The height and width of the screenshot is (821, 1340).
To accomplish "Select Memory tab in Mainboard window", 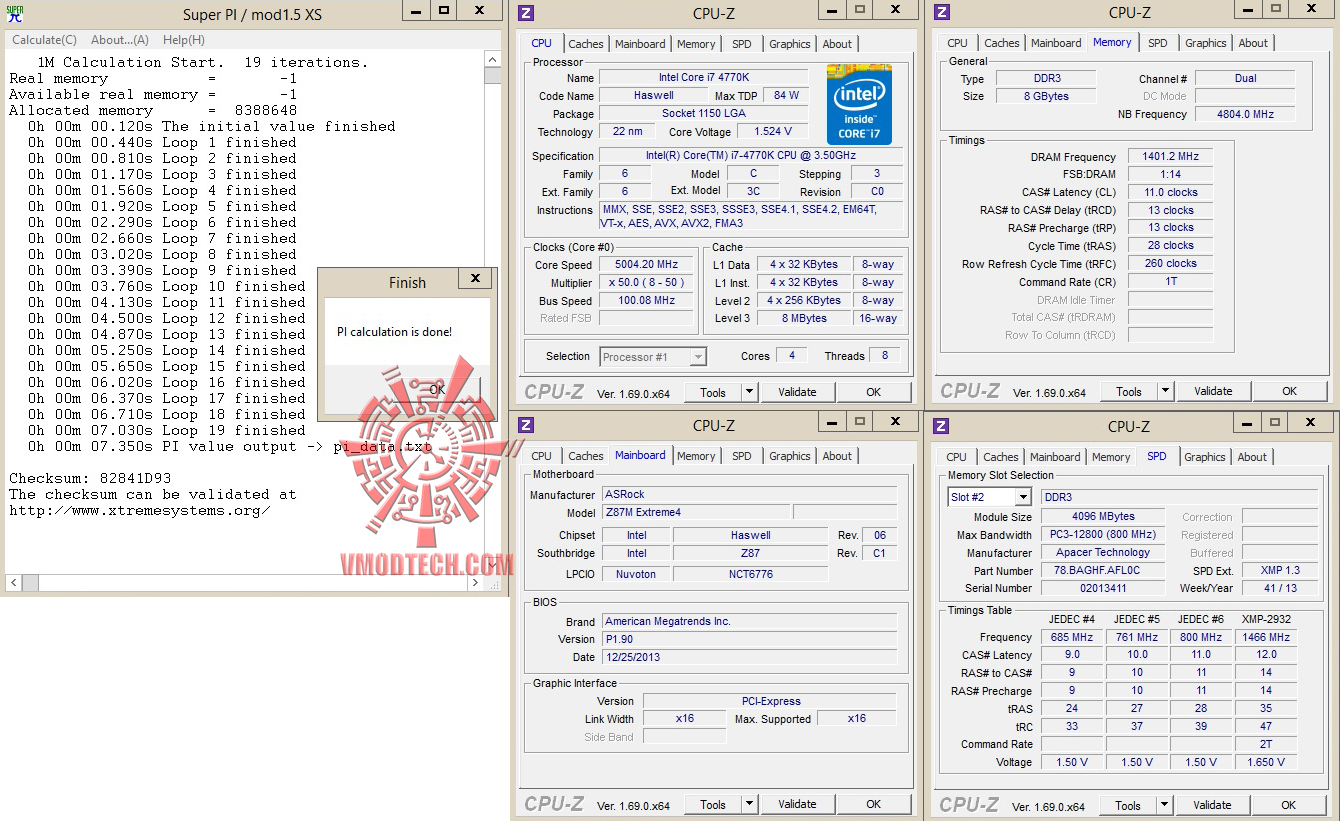I will click(696, 456).
